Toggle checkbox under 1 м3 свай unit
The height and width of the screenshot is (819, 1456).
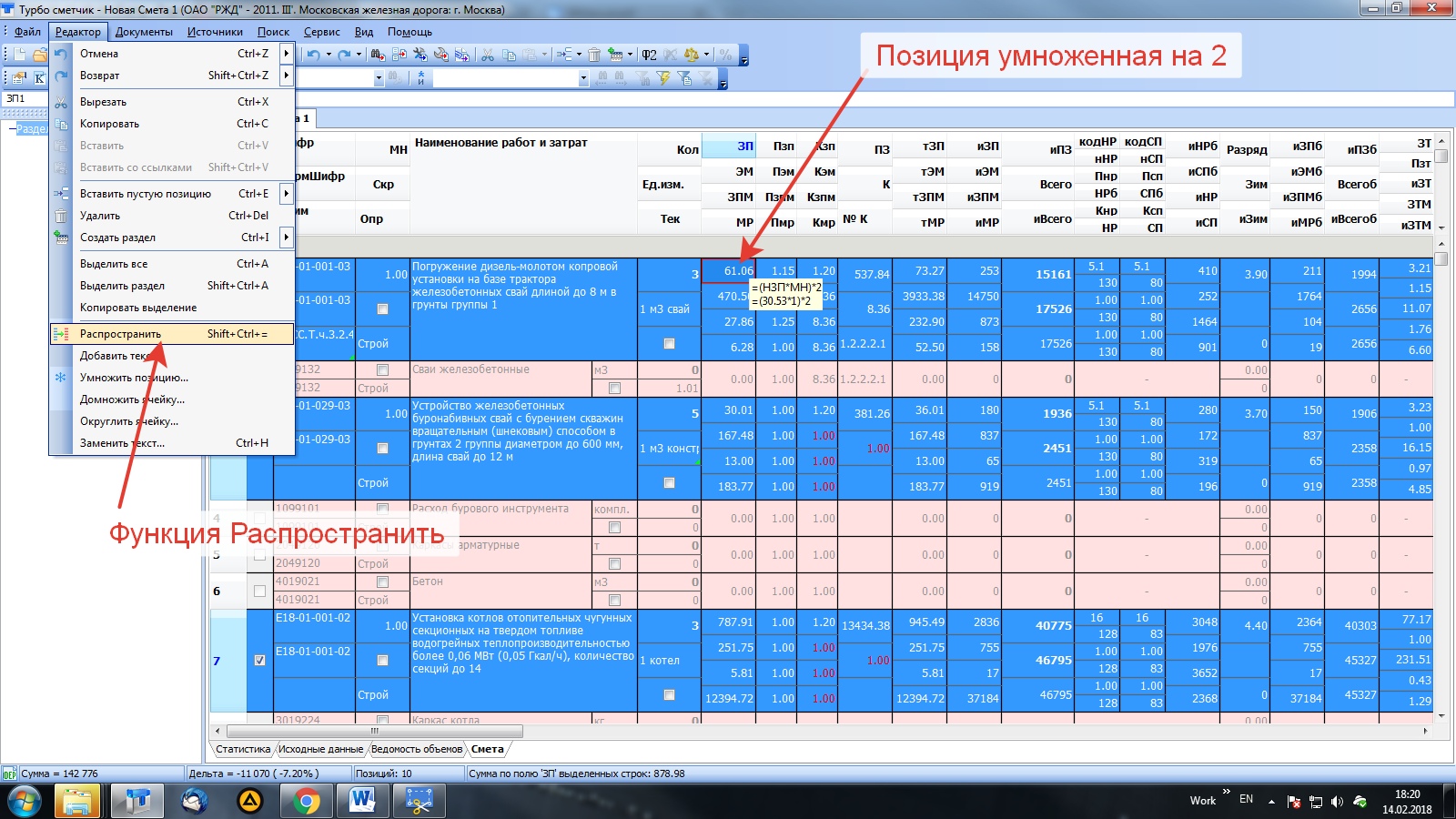(669, 344)
